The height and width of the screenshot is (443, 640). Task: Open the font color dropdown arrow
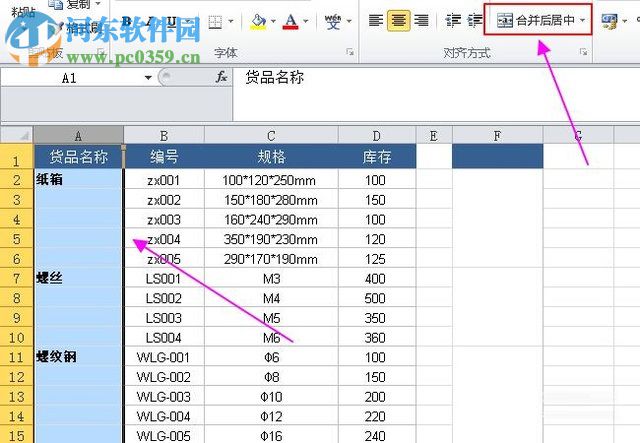pos(306,21)
